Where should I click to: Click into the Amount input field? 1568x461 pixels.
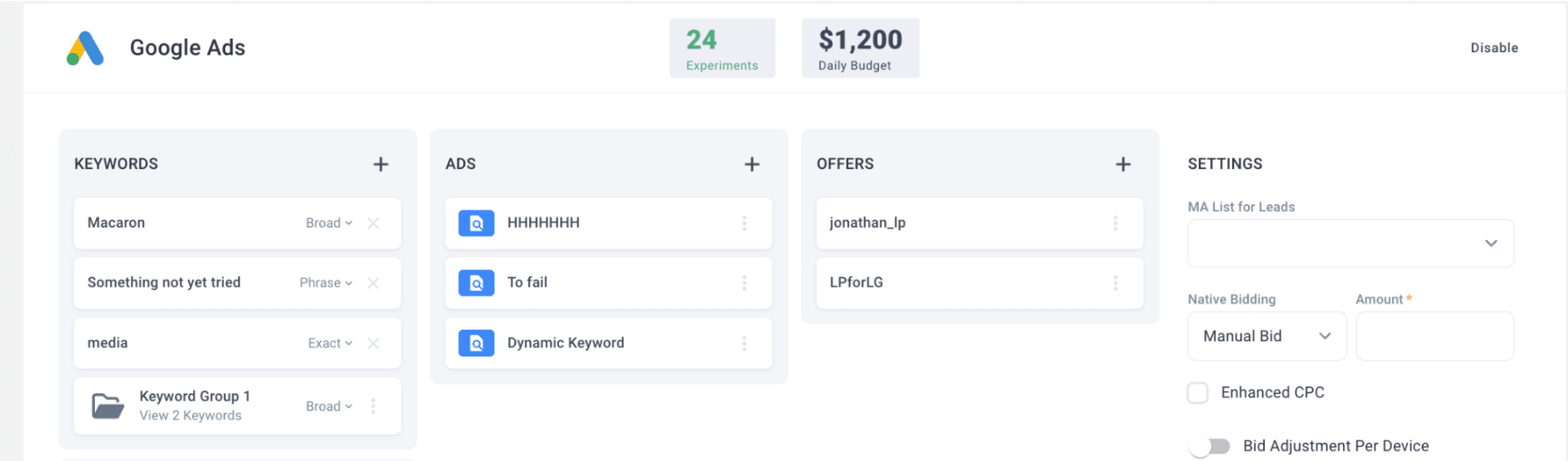1435,336
